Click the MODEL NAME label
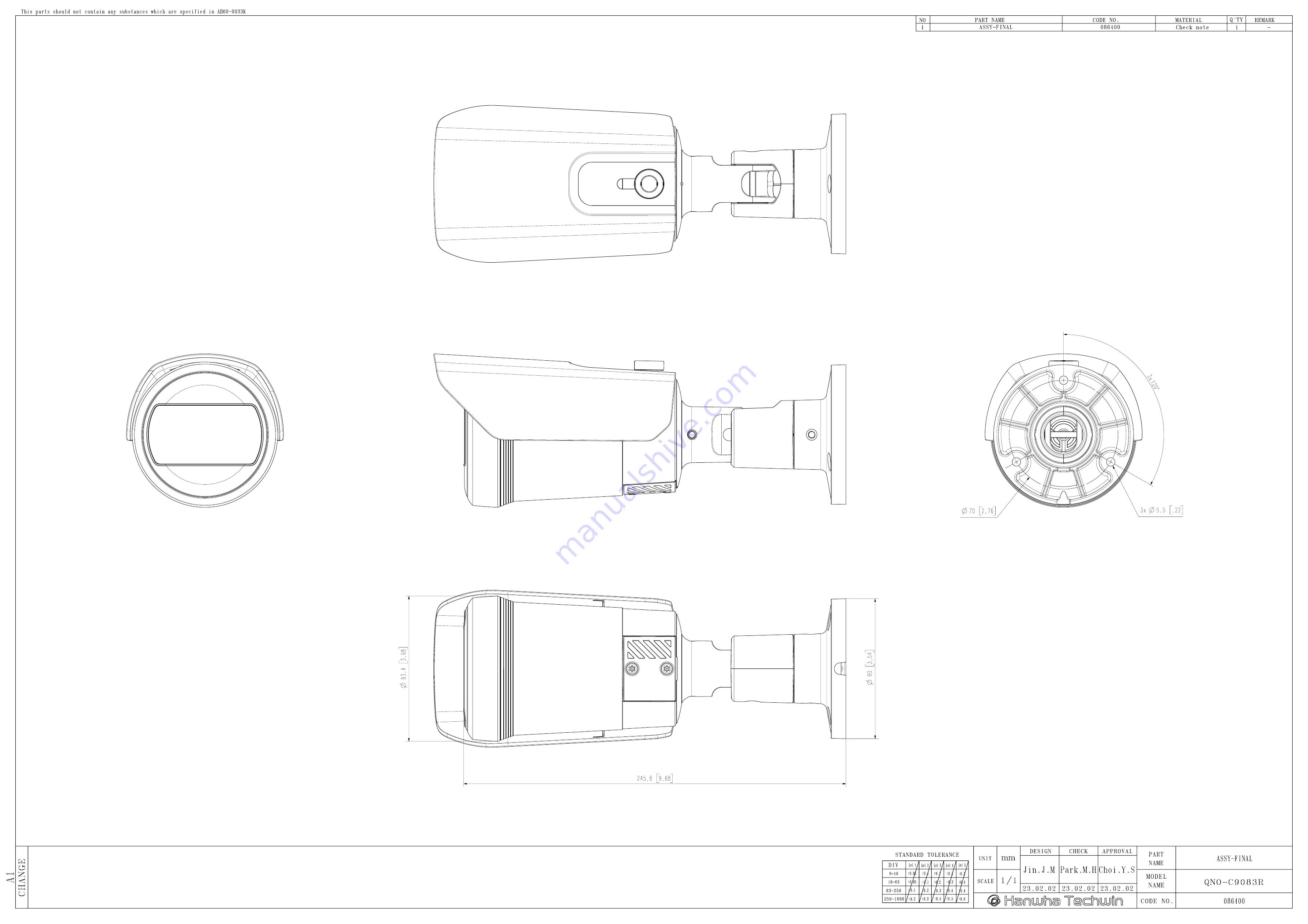The height and width of the screenshot is (924, 1308). click(x=1156, y=881)
